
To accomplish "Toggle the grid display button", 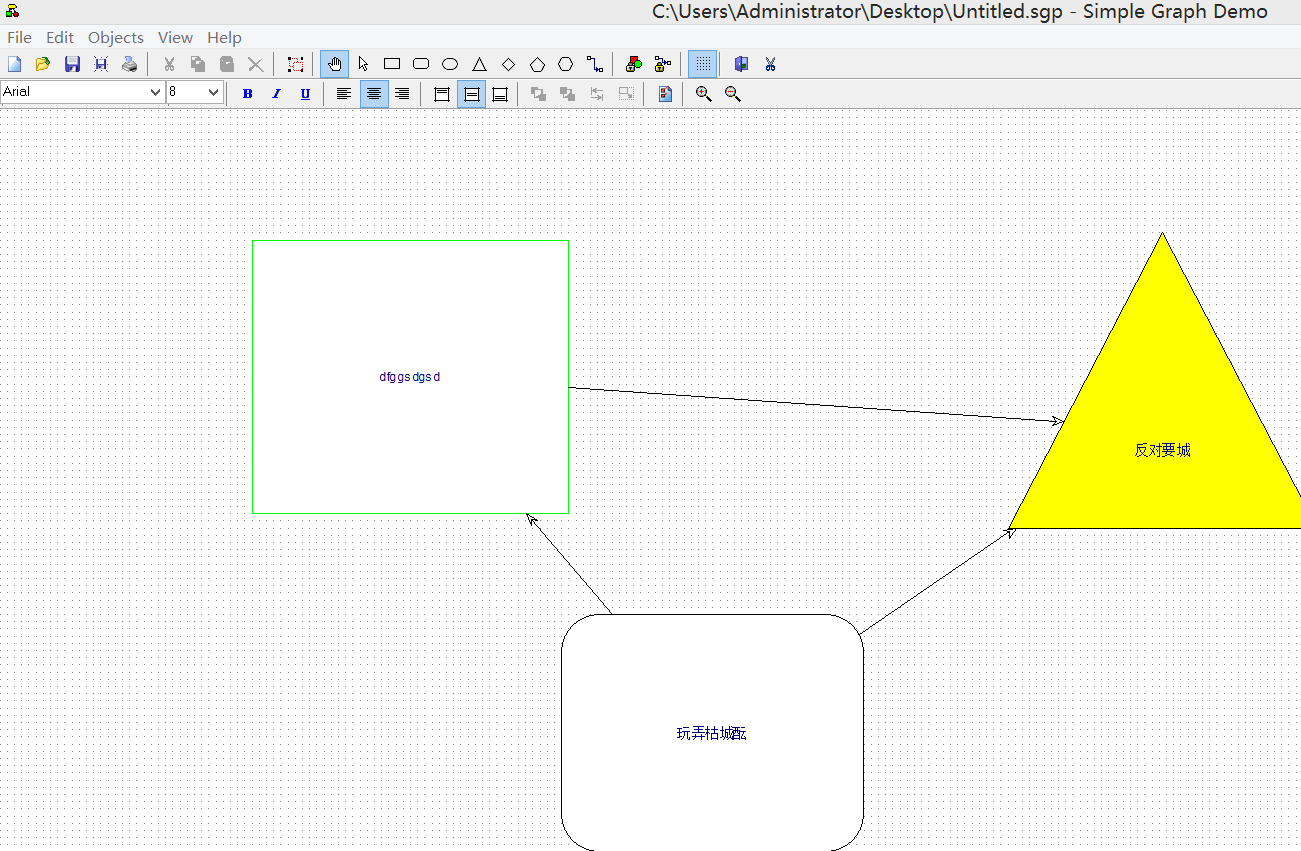I will (x=702, y=63).
